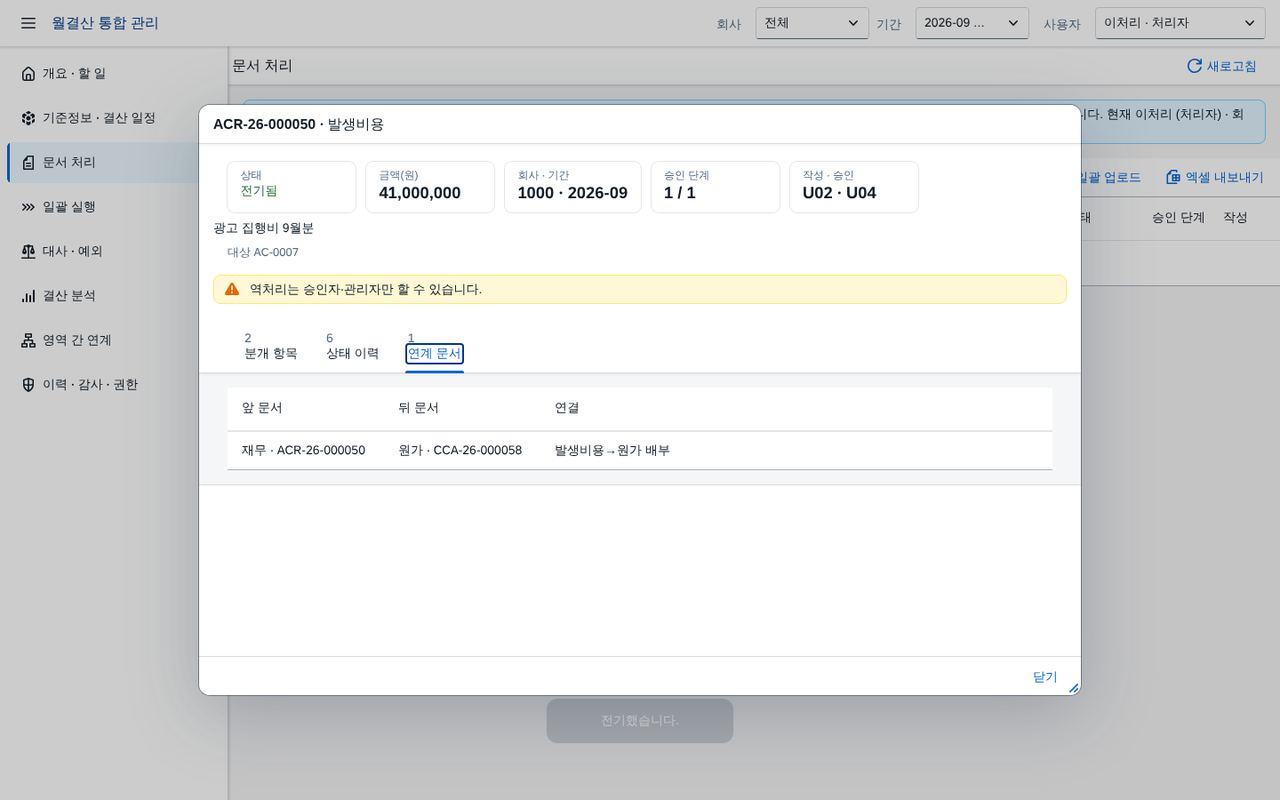The width and height of the screenshot is (1280, 800).
Task: Click the 전기했습니다. toast message
Action: click(x=640, y=720)
